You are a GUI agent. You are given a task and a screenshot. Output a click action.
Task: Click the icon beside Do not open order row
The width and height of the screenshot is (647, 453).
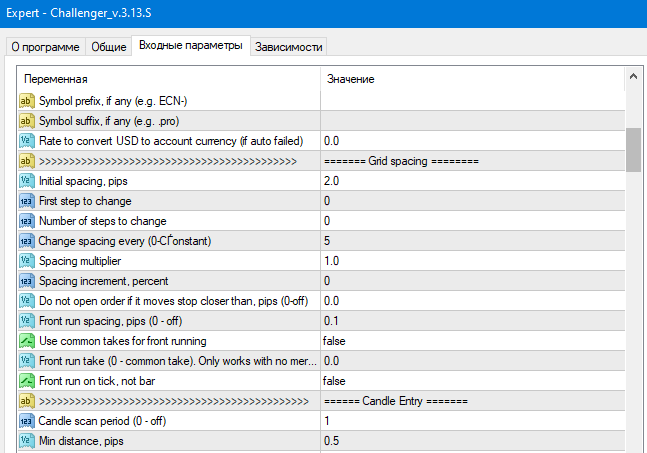coord(26,301)
